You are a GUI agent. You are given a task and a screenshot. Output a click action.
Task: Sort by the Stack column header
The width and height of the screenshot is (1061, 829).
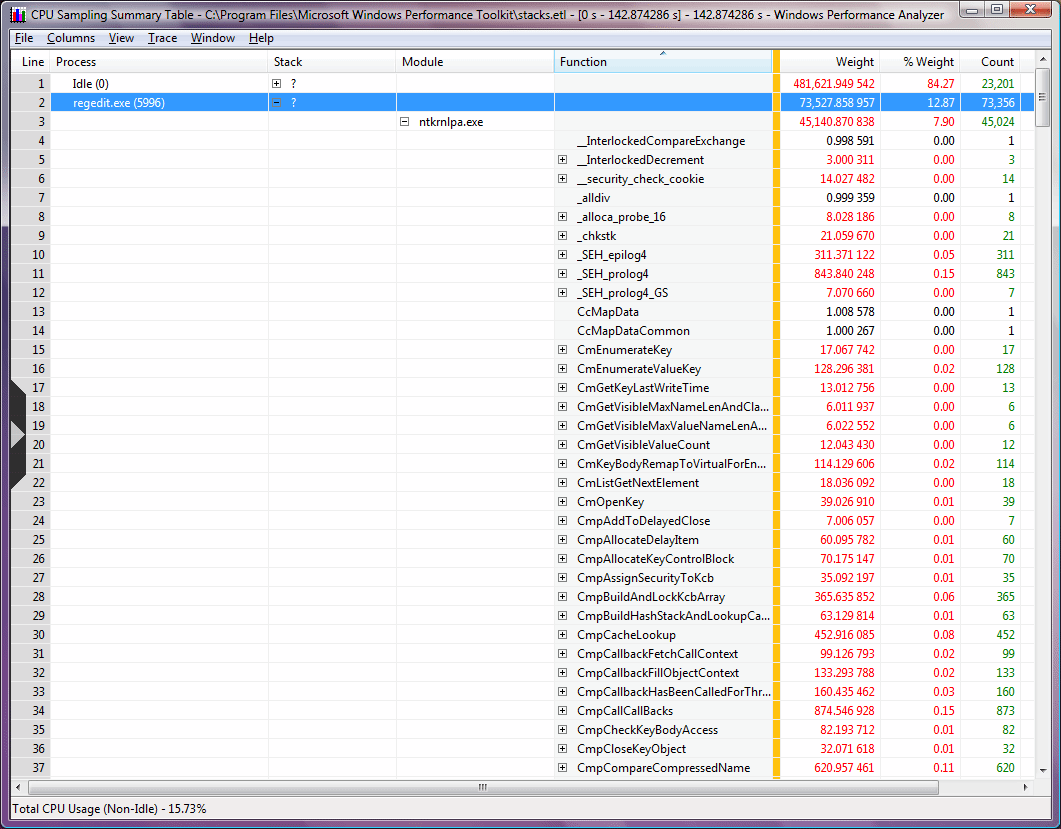[x=332, y=62]
